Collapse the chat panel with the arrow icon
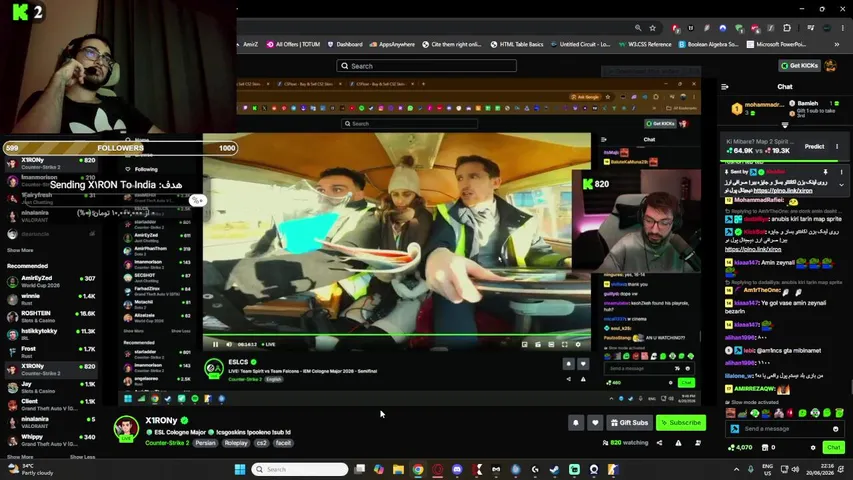The image size is (853, 480). tap(725, 87)
